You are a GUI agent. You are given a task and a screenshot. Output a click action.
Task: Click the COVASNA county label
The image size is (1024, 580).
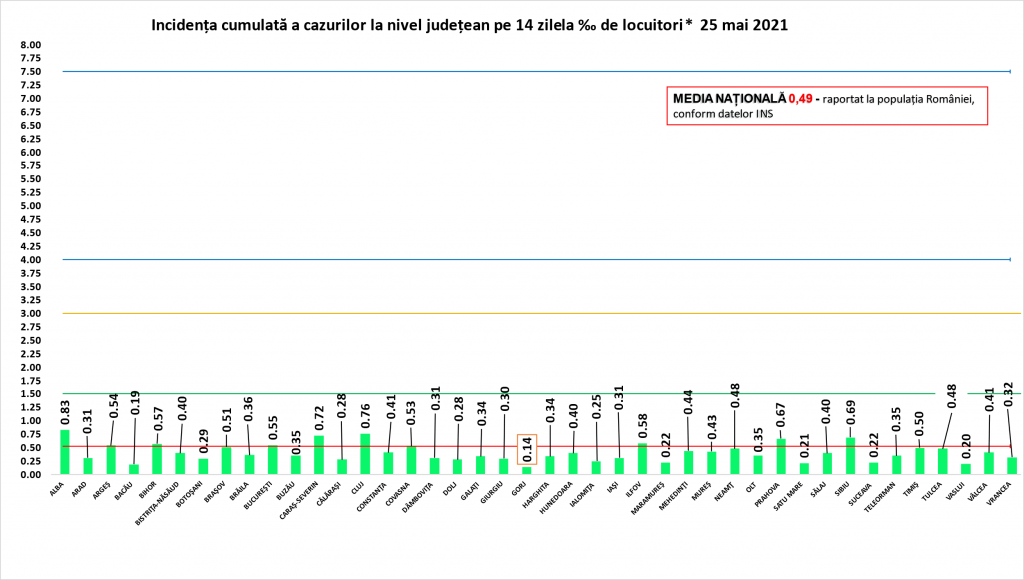click(x=398, y=494)
